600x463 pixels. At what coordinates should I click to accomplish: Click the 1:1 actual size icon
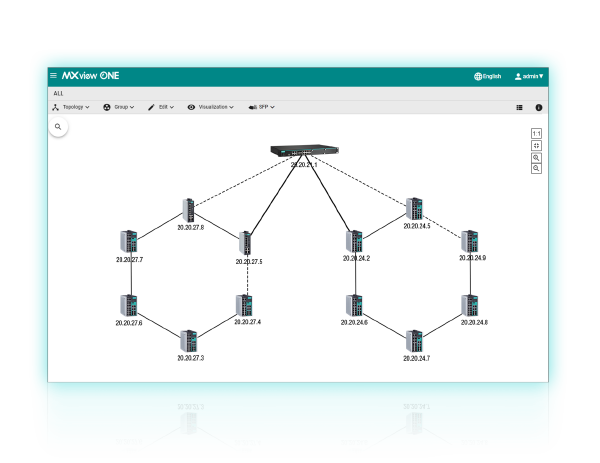tap(537, 134)
